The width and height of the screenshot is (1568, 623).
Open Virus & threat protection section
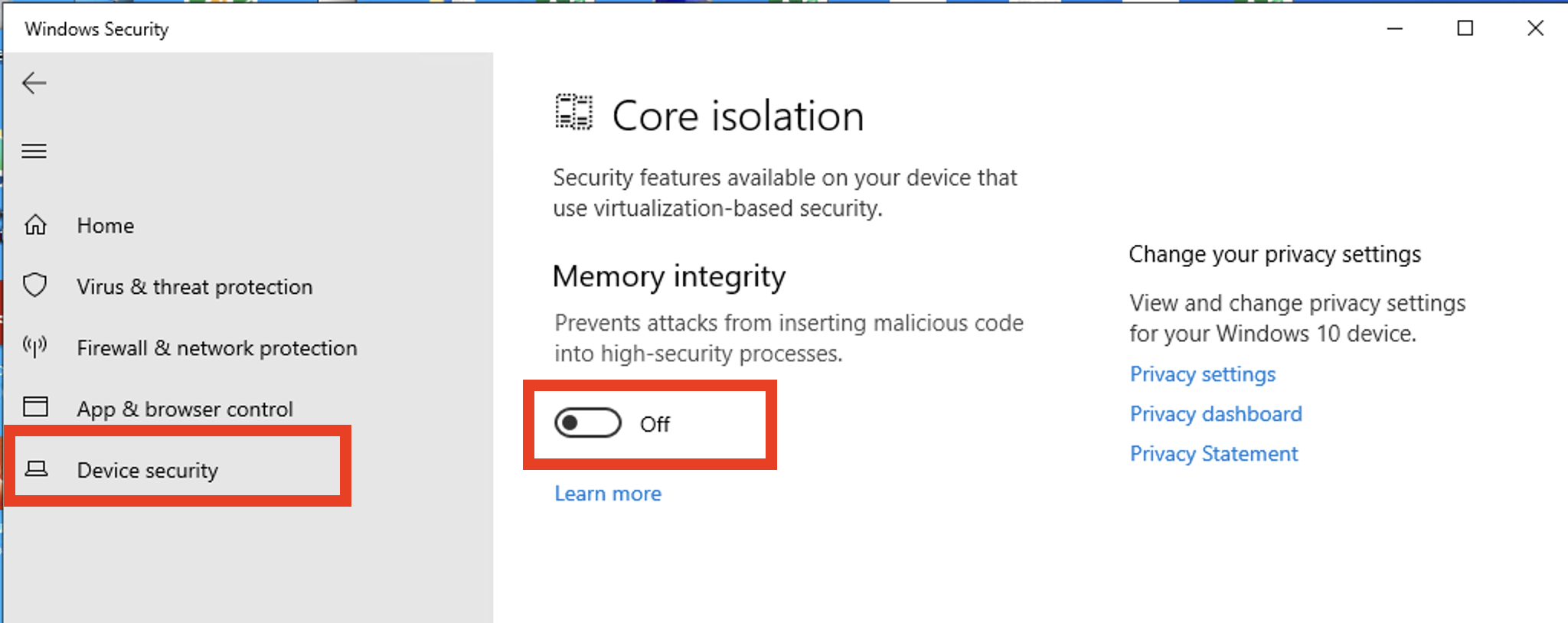tap(194, 287)
